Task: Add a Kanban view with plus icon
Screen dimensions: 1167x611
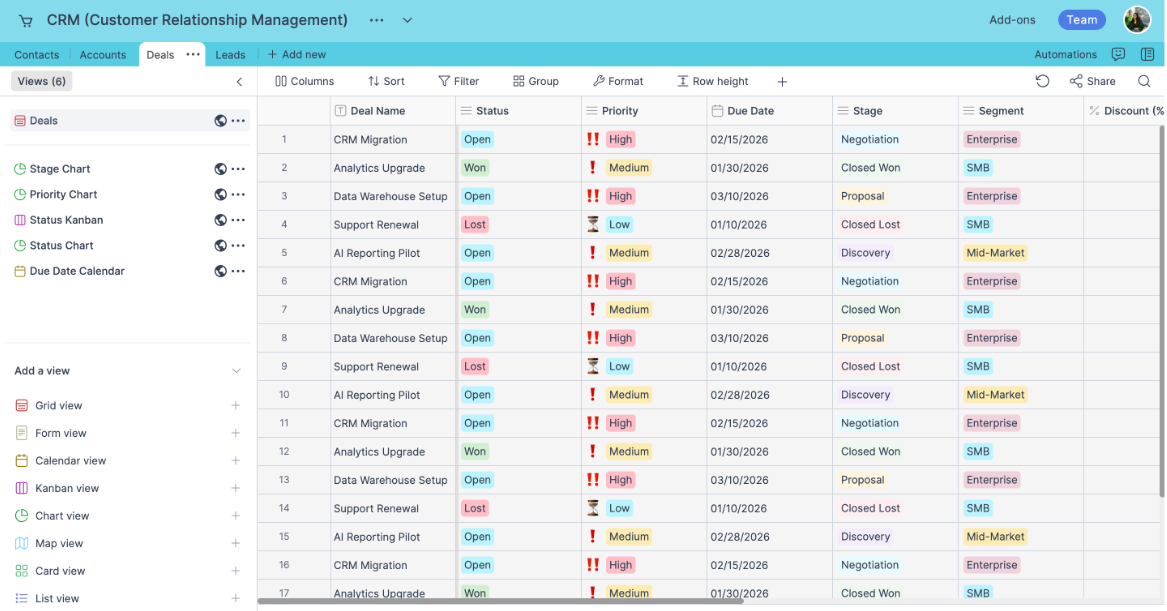Action: click(236, 488)
